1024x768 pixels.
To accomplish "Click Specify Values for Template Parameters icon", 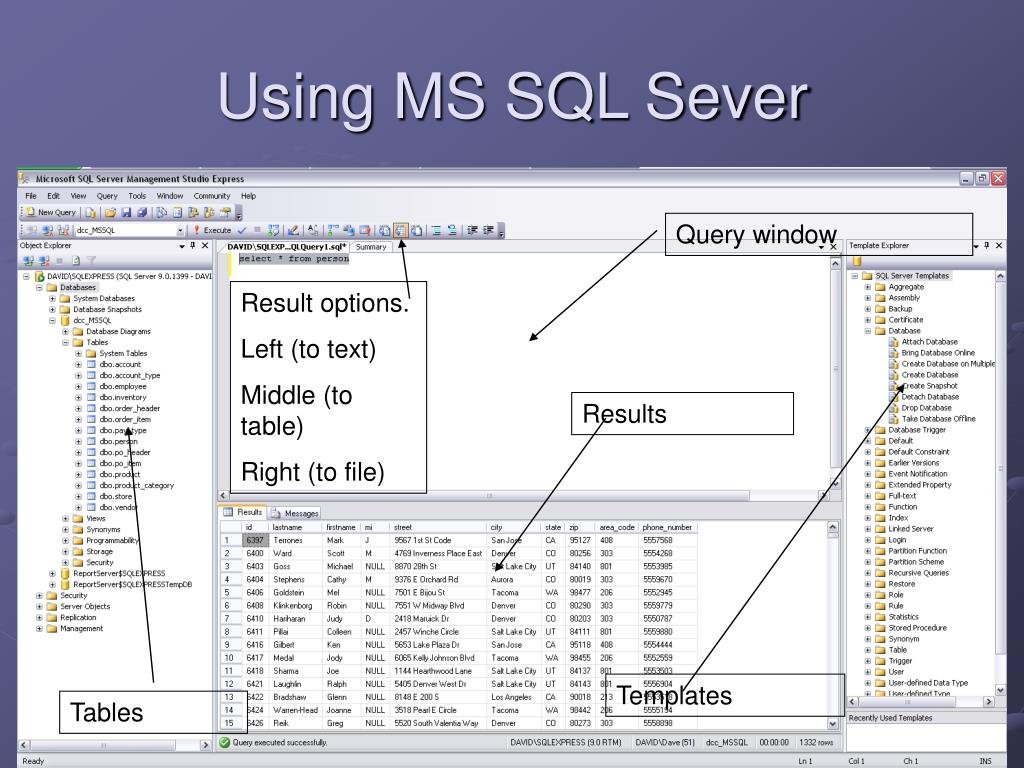I will tap(313, 230).
